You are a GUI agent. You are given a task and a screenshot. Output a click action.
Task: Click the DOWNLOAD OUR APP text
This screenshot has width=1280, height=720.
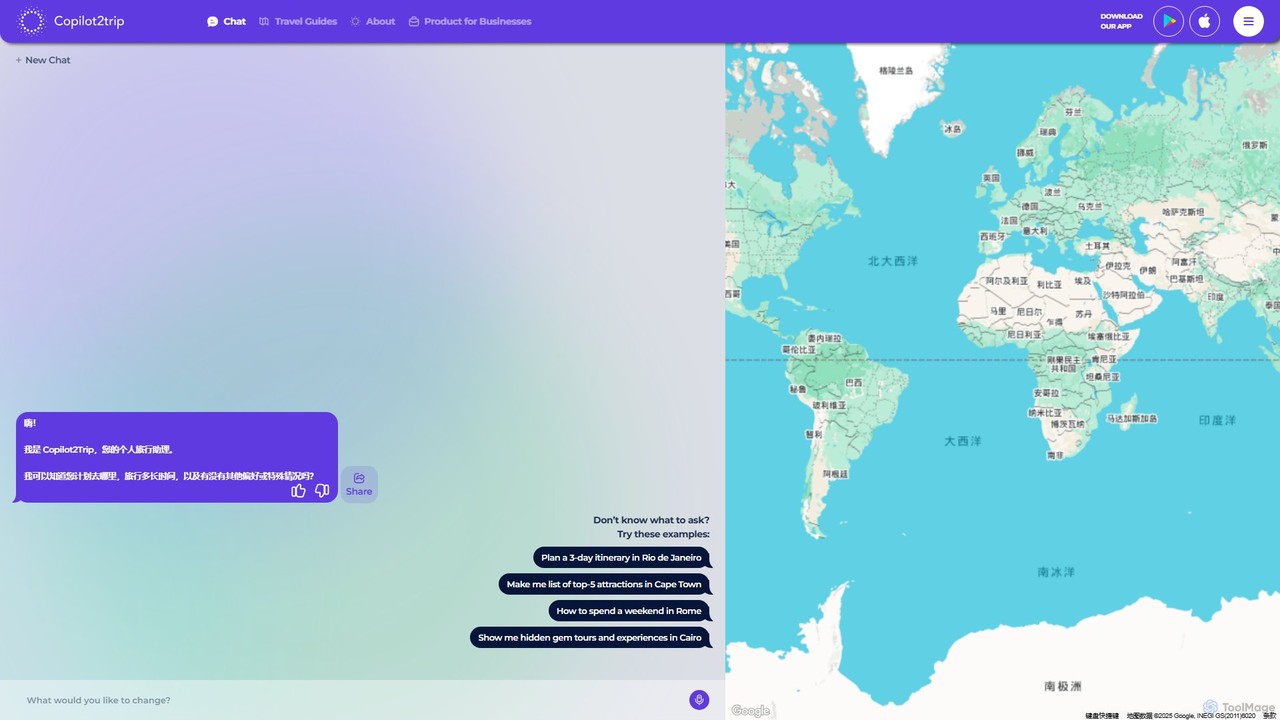click(x=1121, y=21)
